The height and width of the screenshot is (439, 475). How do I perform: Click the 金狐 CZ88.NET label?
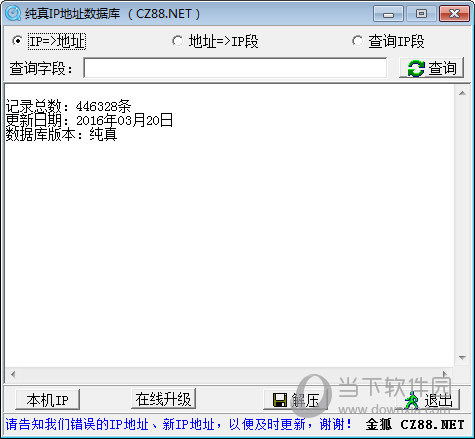(x=415, y=424)
